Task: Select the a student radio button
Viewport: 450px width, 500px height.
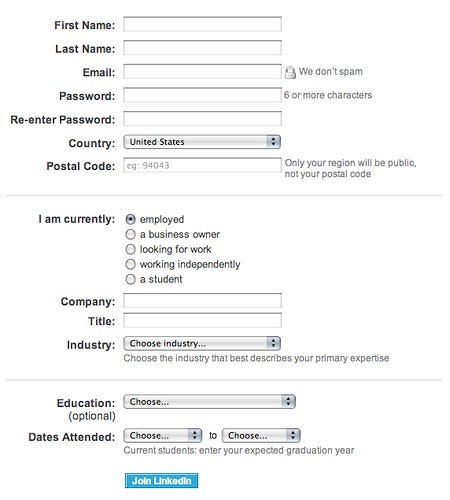Action: pyautogui.click(x=130, y=279)
